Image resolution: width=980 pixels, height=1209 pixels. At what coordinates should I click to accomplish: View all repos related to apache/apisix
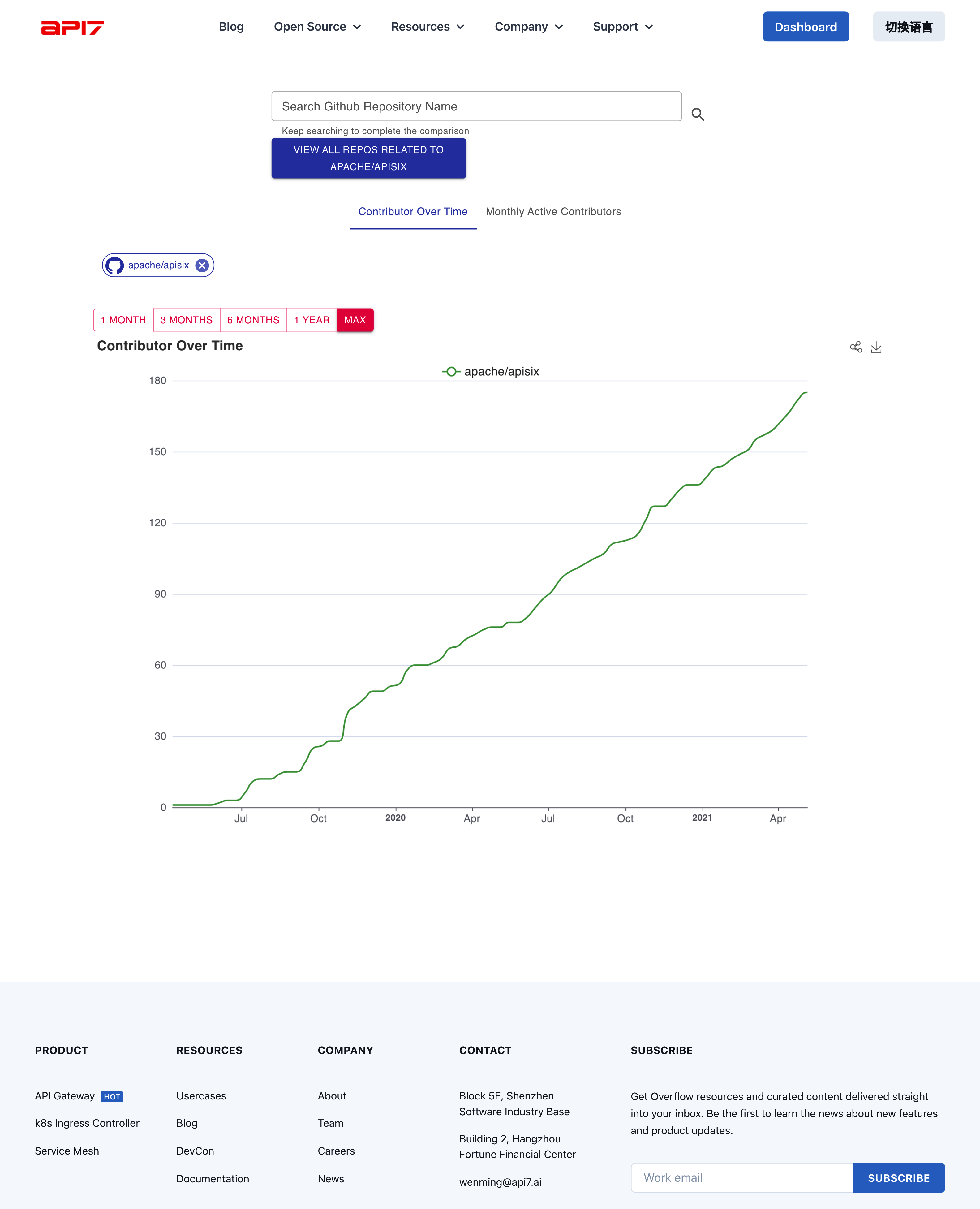coord(368,158)
